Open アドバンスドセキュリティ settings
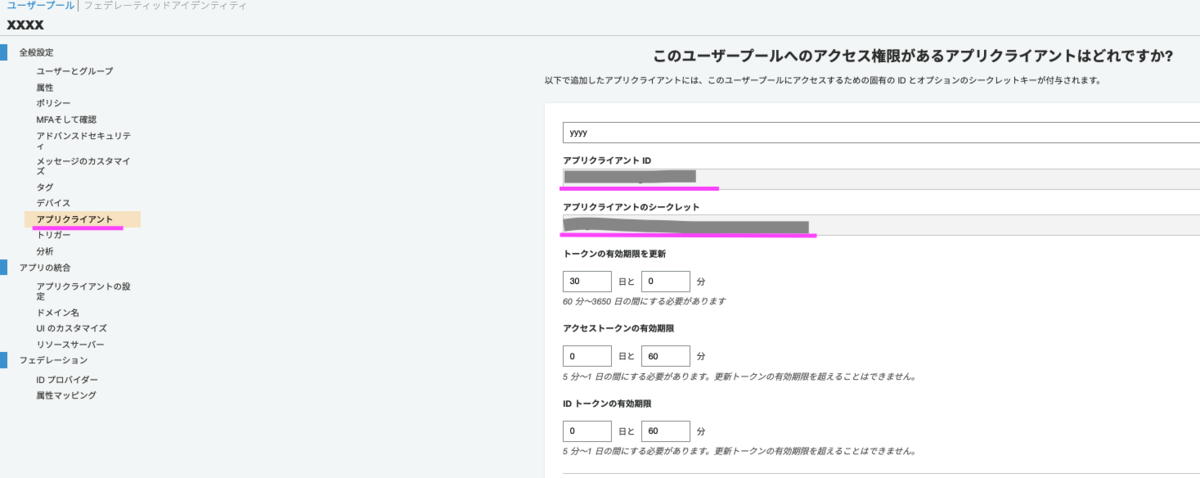The height and width of the screenshot is (478, 1200). tap(83, 140)
